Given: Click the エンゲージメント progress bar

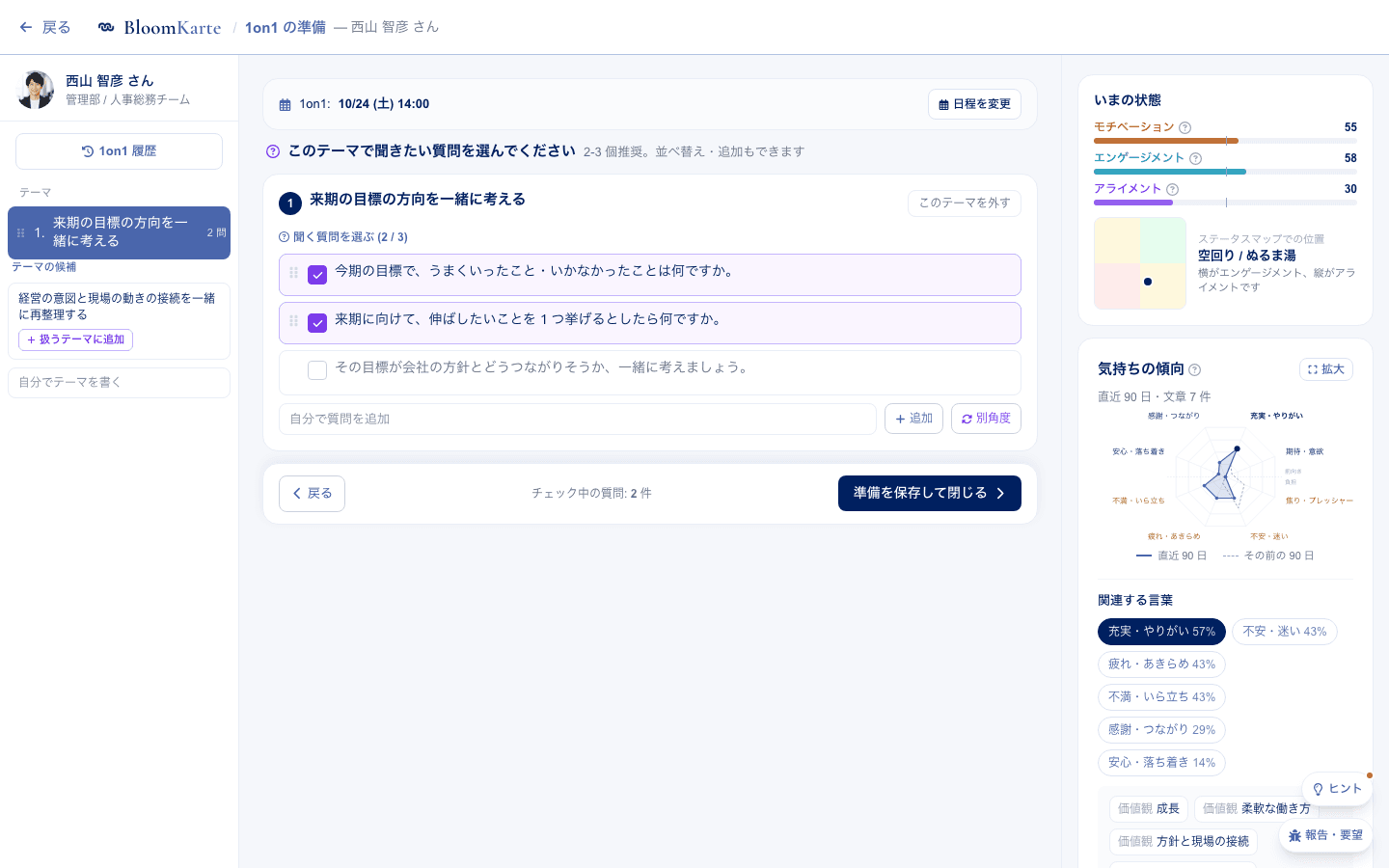Looking at the screenshot, I should 1225,172.
